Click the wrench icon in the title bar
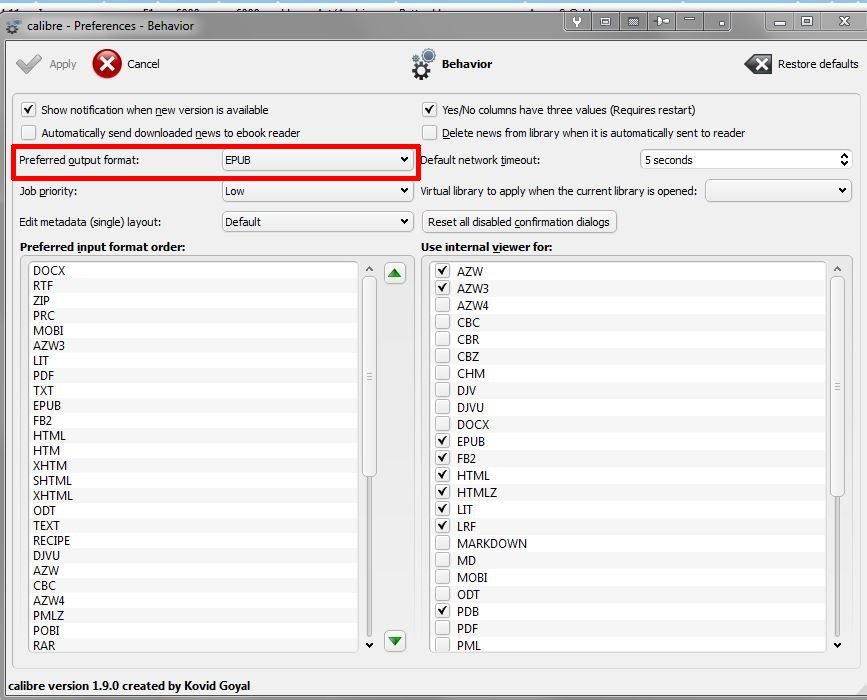 click(577, 22)
